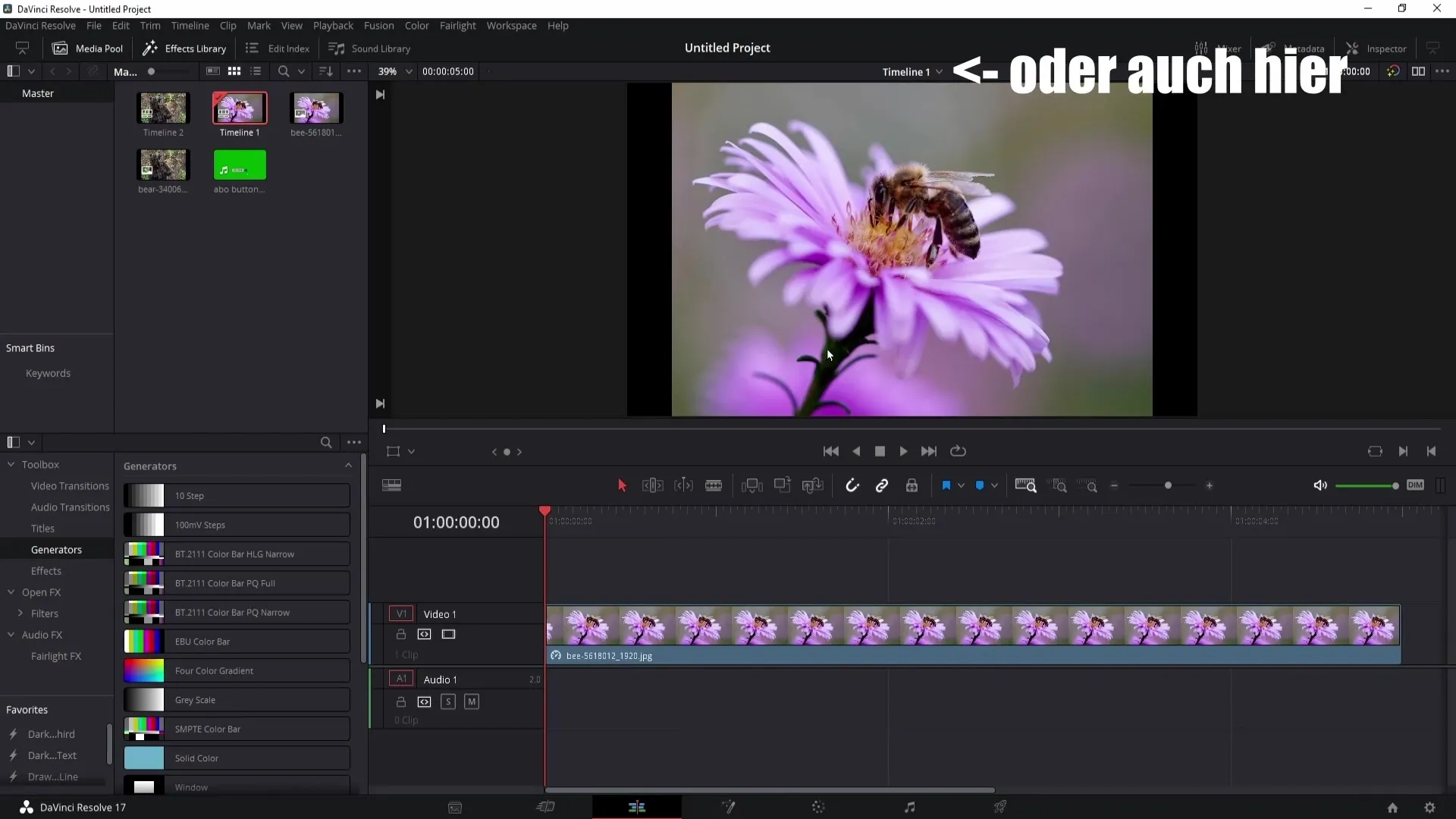Click the Snapping toggle icon

[x=852, y=486]
